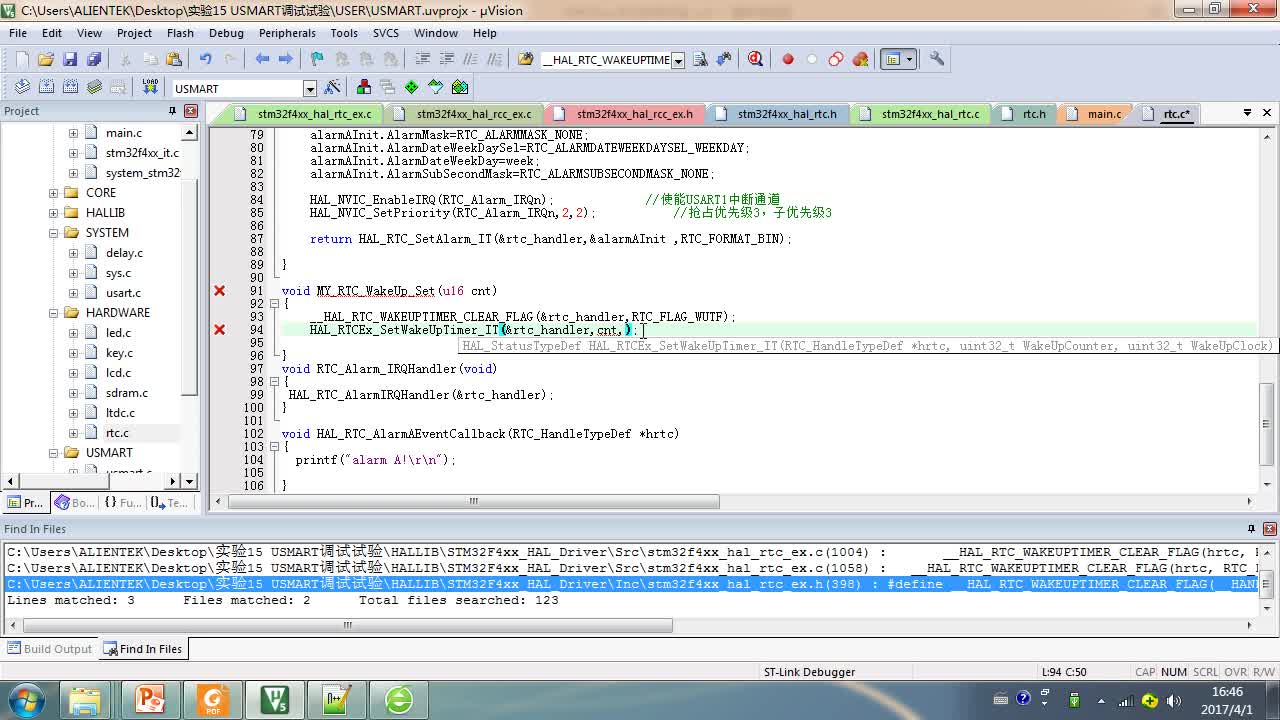Collapse the HARDWARE group in project tree
The height and width of the screenshot is (720, 1280).
click(53, 313)
